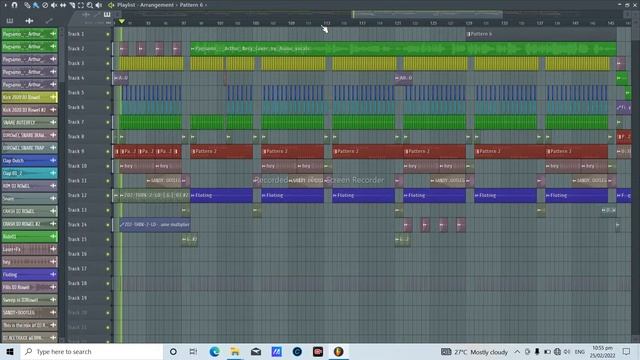The width and height of the screenshot is (640, 360).
Task: Select the Slip tool
Action: tap(63, 5)
